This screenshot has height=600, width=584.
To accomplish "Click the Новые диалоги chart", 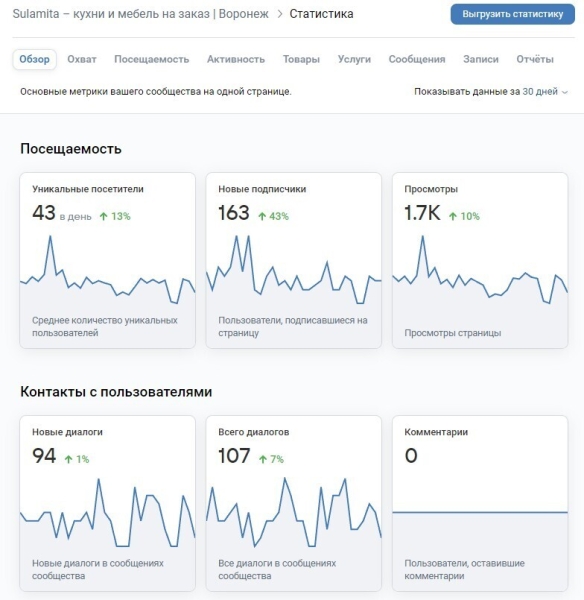I will click(108, 512).
